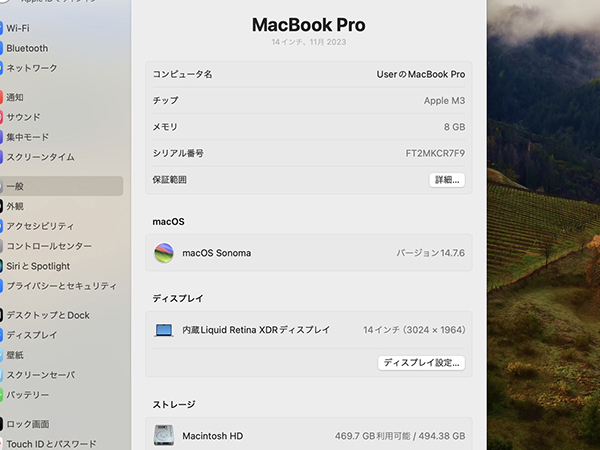Click serial number FT2MKCR7F9
Viewport: 600px width, 450px height.
(435, 153)
